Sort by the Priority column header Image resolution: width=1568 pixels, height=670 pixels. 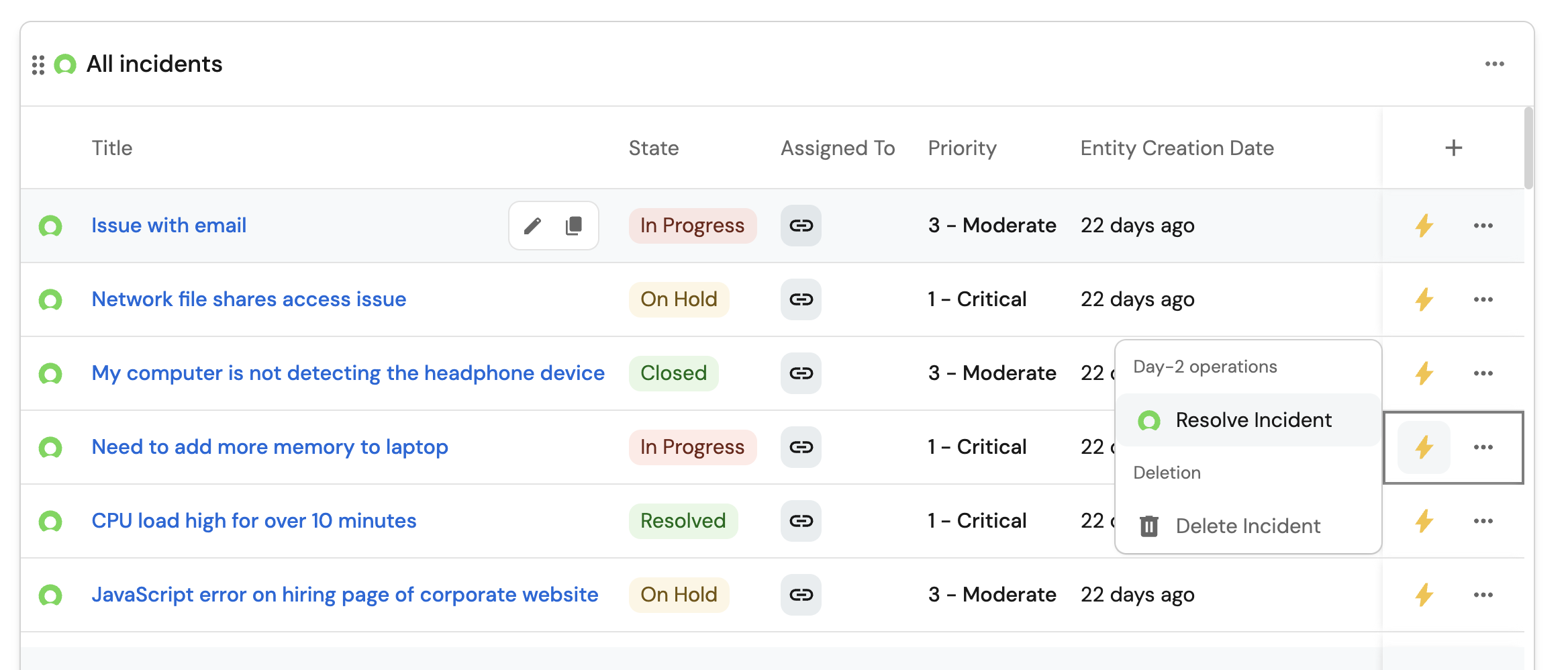pos(962,148)
